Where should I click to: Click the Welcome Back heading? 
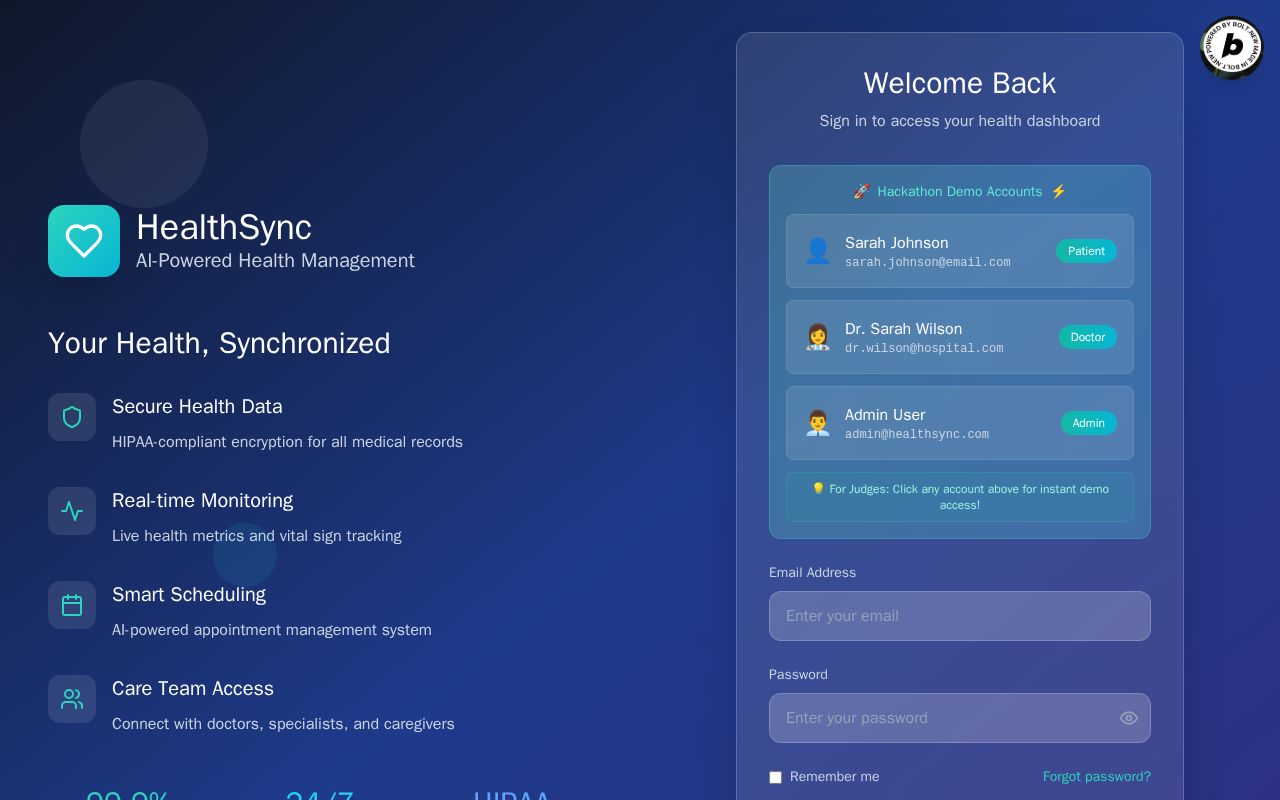960,83
